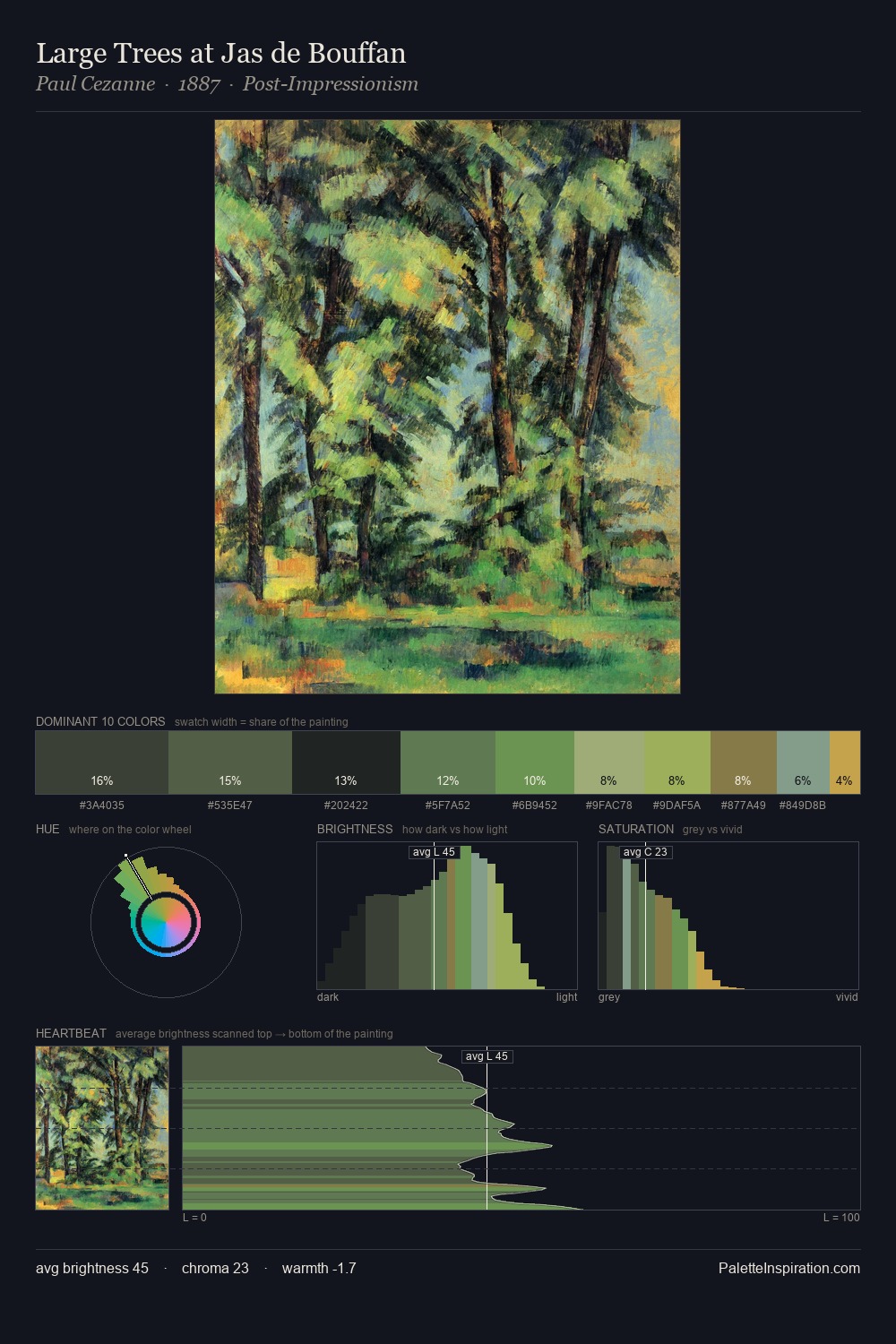This screenshot has width=896, height=1344.
Task: Click the hex code #3A4035 label
Action: tap(102, 806)
